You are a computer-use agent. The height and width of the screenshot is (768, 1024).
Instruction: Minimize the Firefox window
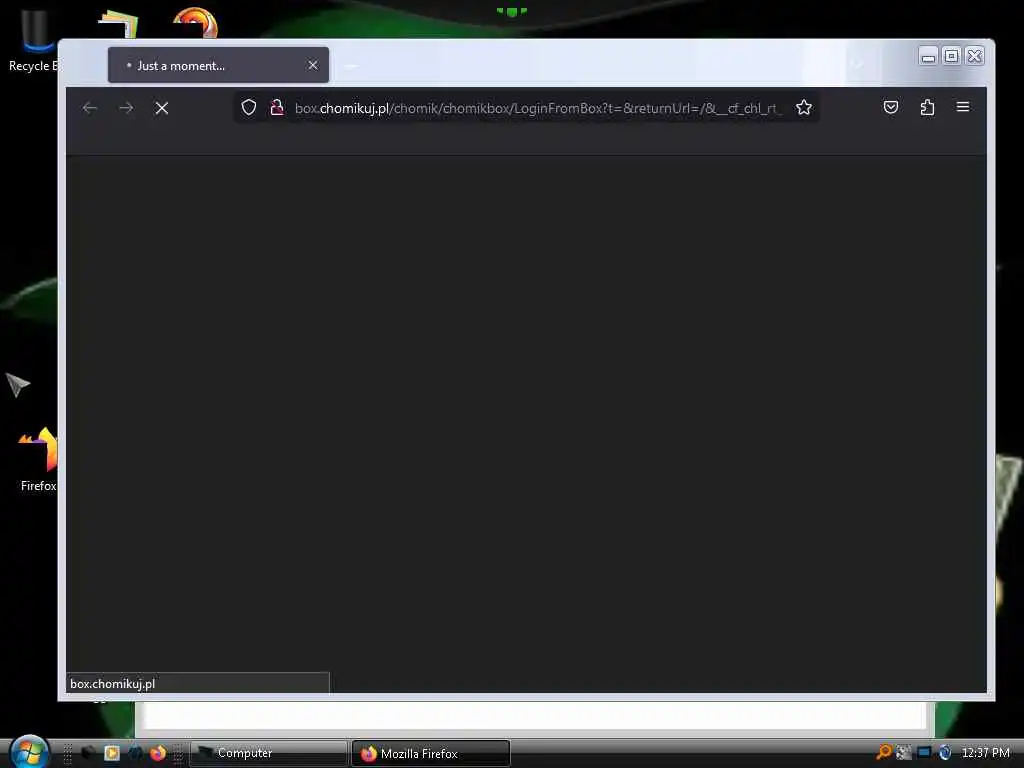[x=928, y=56]
